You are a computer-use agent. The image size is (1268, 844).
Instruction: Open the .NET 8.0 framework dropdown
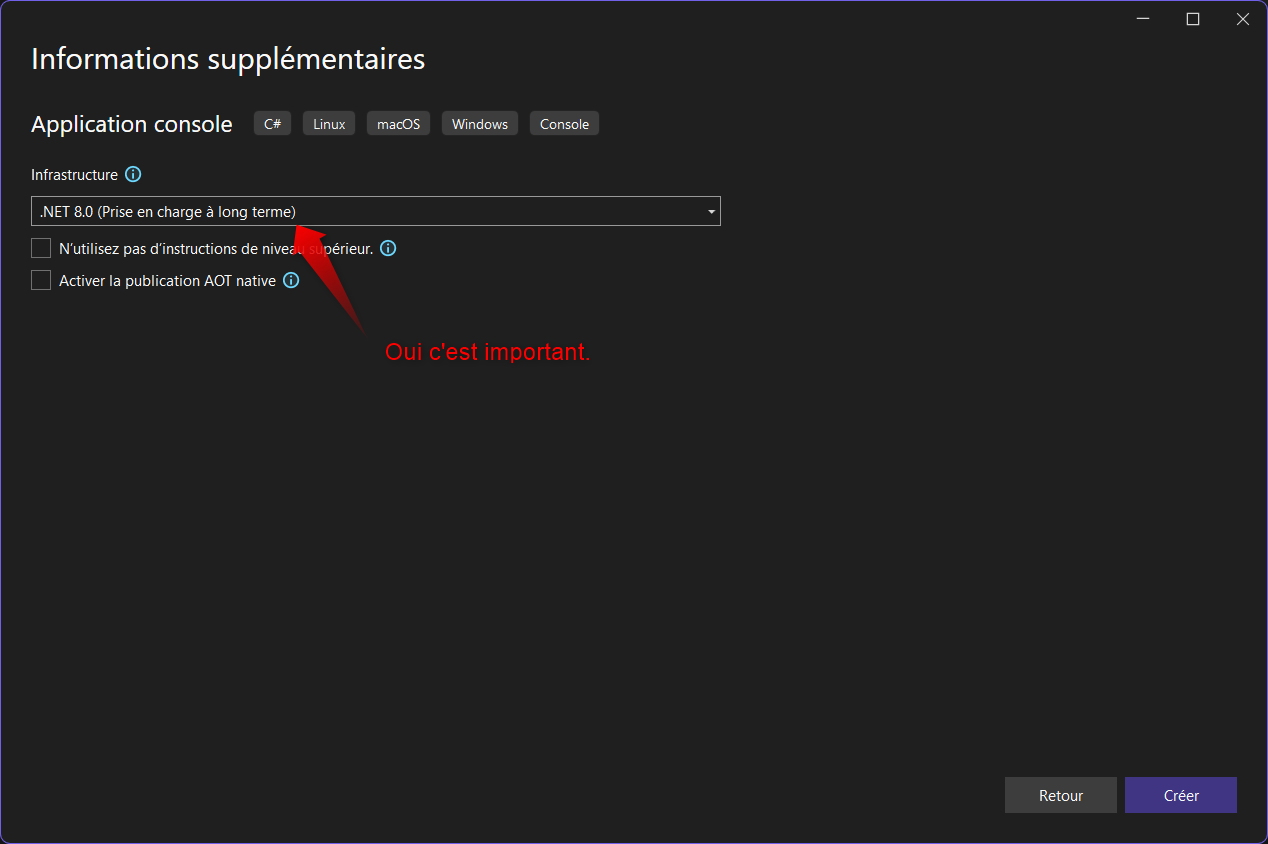click(376, 211)
